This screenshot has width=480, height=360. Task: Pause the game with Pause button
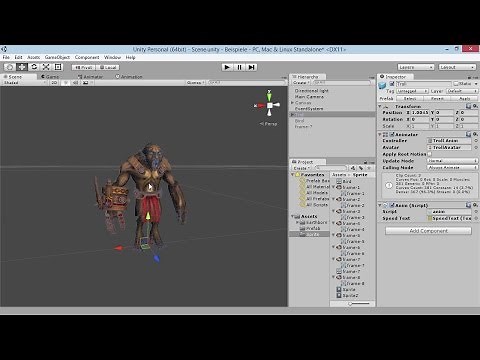click(x=239, y=67)
